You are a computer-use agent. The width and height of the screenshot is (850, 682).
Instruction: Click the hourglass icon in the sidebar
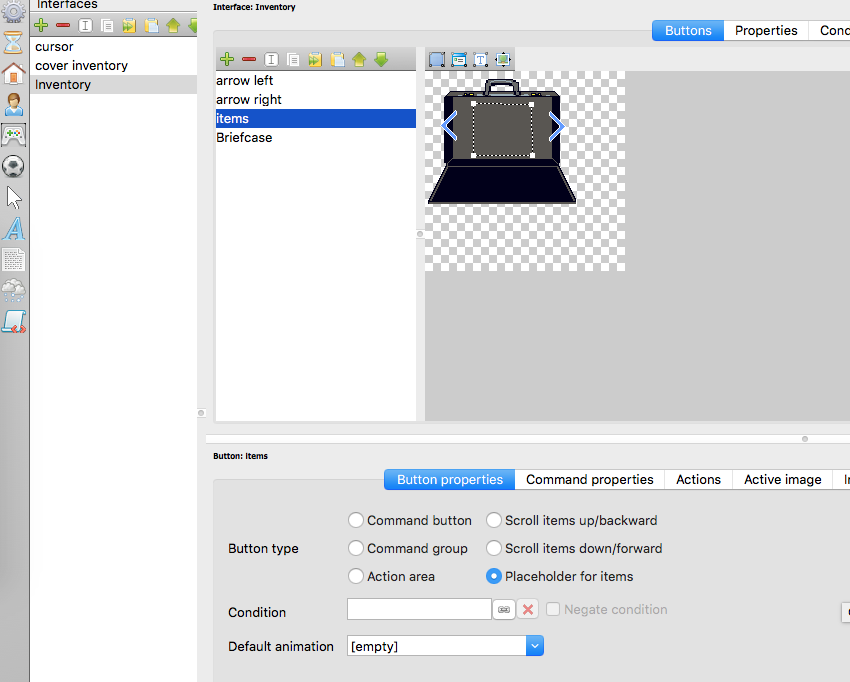14,42
